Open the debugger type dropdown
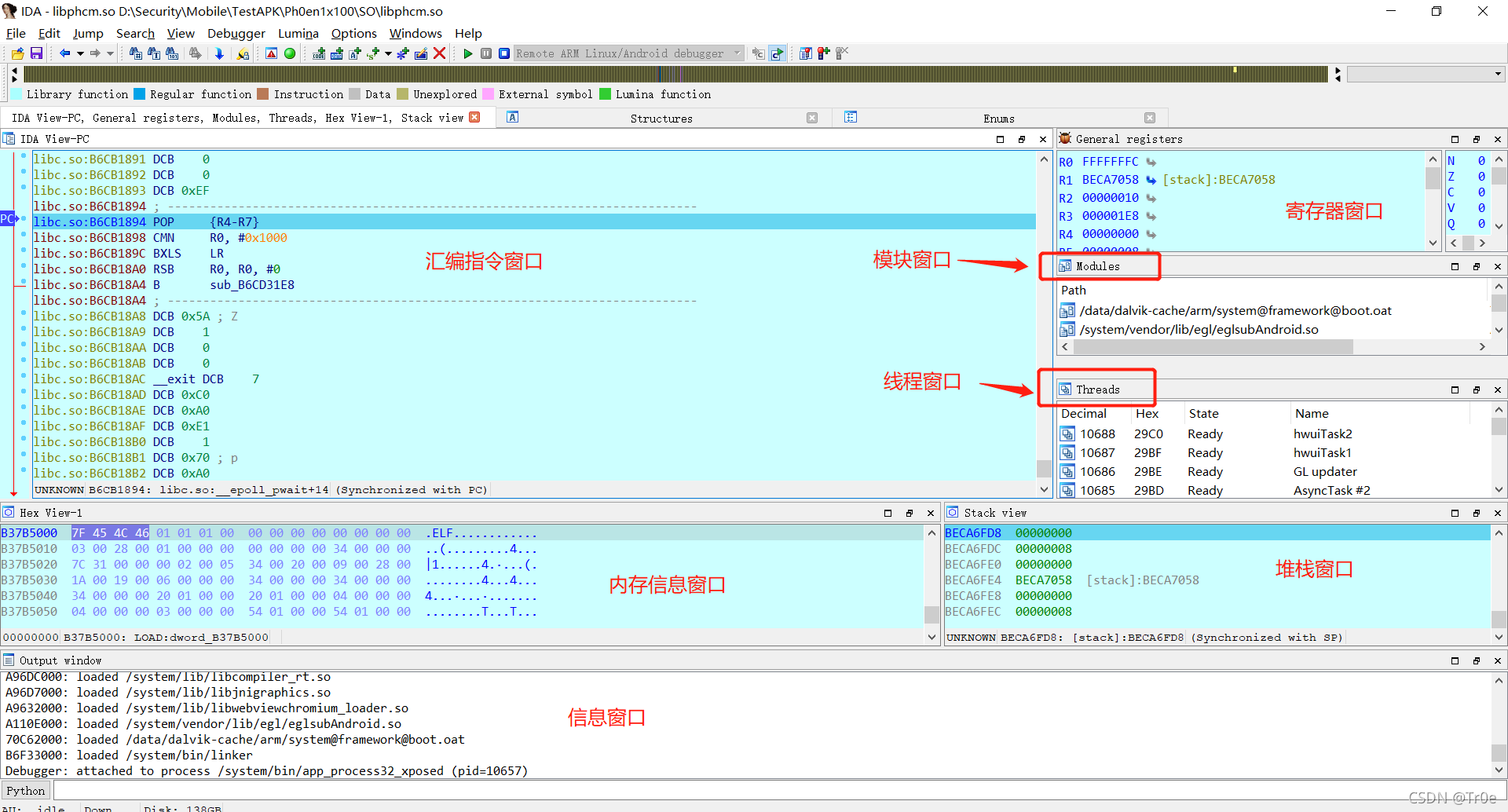 tap(737, 53)
